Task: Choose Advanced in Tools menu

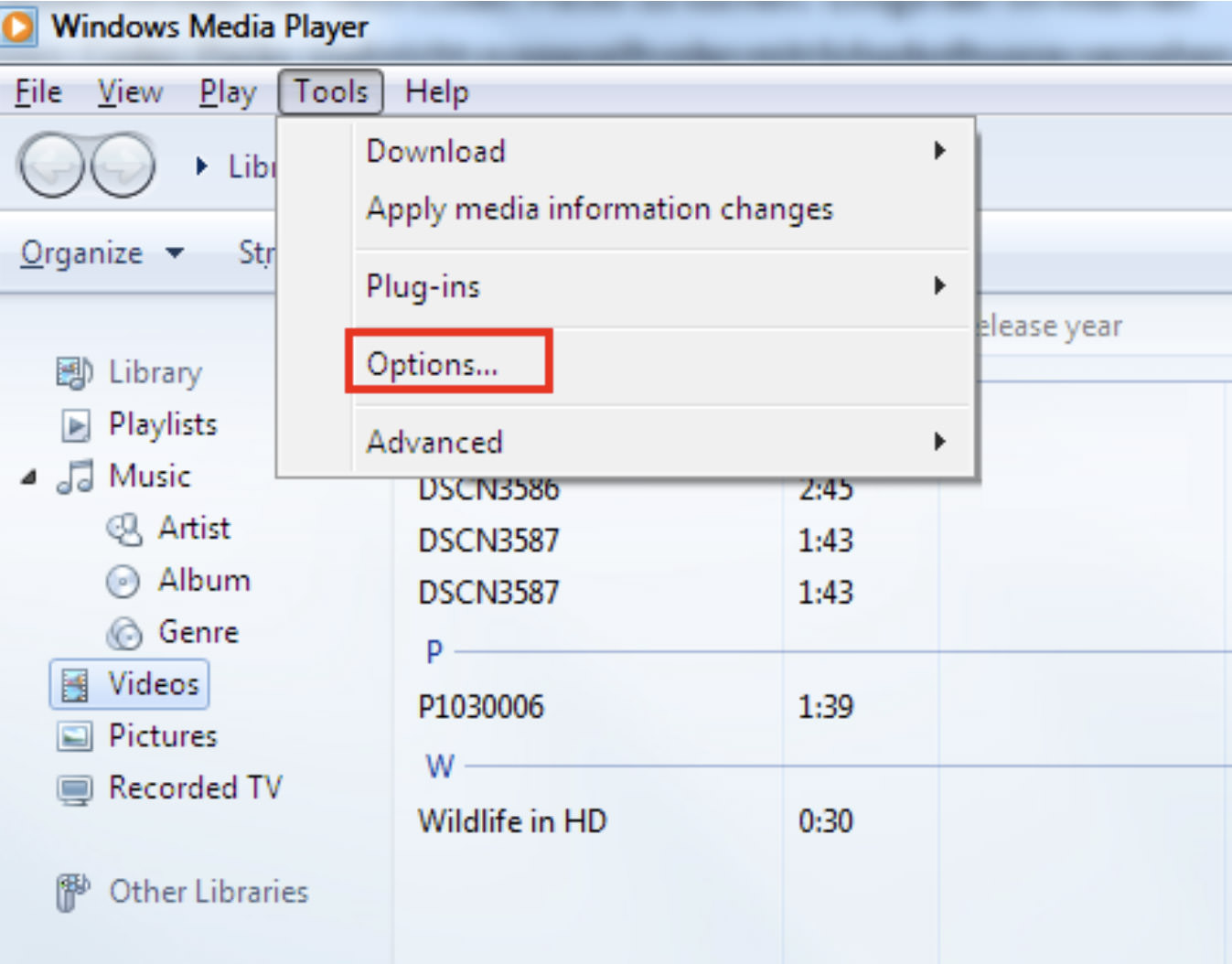Action: click(434, 442)
